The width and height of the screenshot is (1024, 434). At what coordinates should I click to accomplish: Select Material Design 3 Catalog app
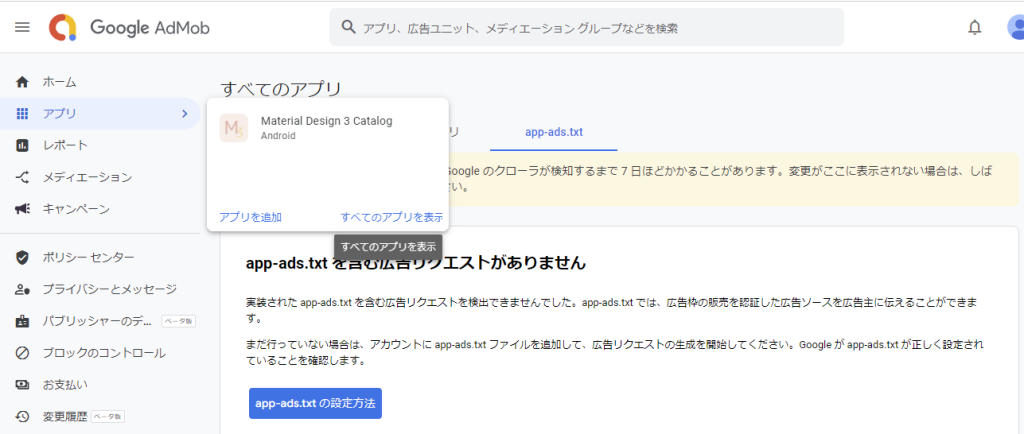point(326,128)
